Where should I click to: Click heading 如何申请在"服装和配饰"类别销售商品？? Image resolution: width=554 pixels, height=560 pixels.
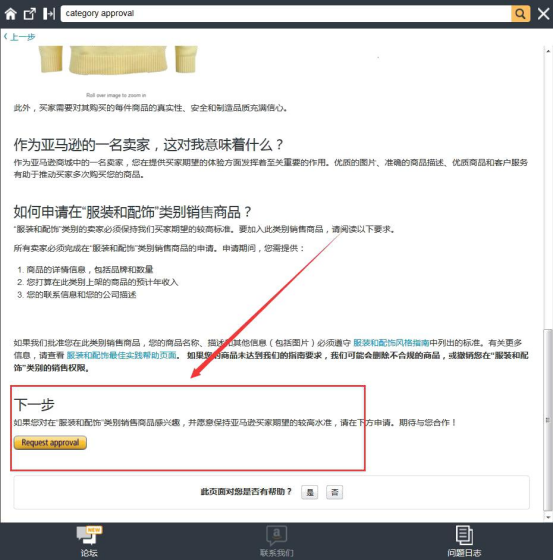[x=133, y=212]
